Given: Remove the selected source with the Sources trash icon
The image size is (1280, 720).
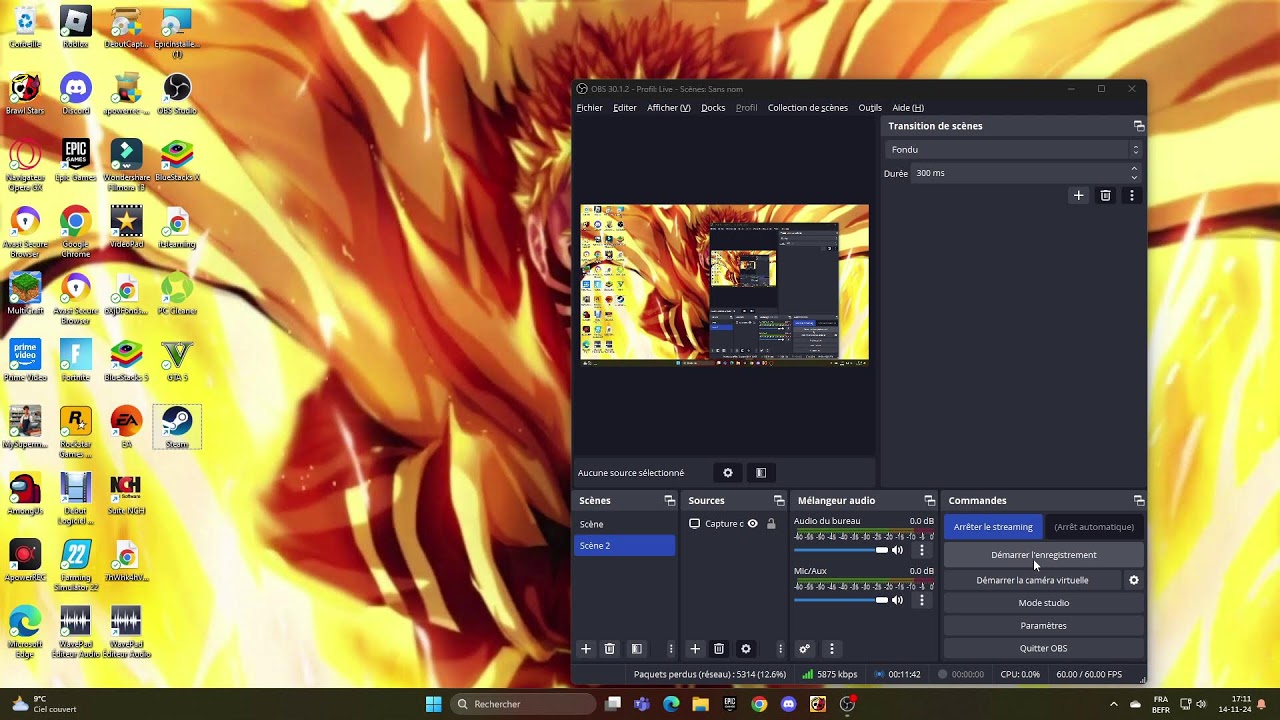Looking at the screenshot, I should point(719,649).
